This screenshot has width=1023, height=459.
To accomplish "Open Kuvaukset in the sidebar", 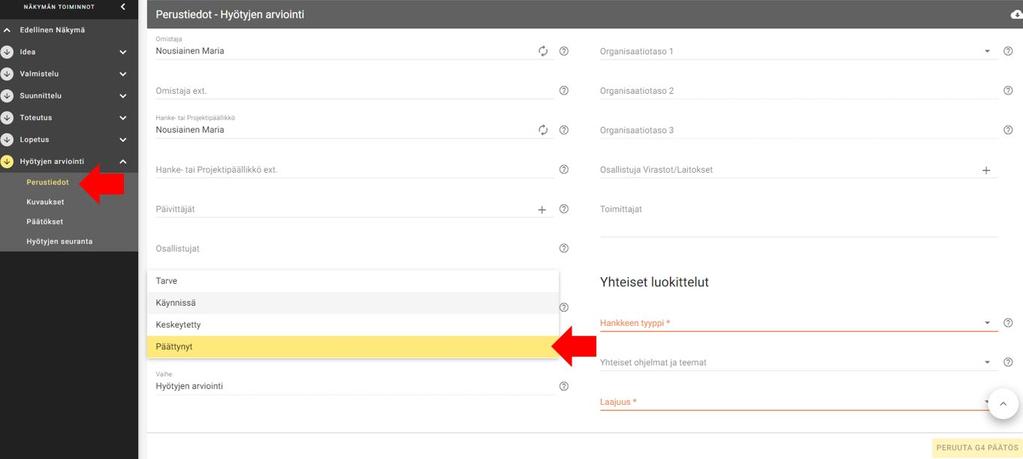I will click(45, 202).
